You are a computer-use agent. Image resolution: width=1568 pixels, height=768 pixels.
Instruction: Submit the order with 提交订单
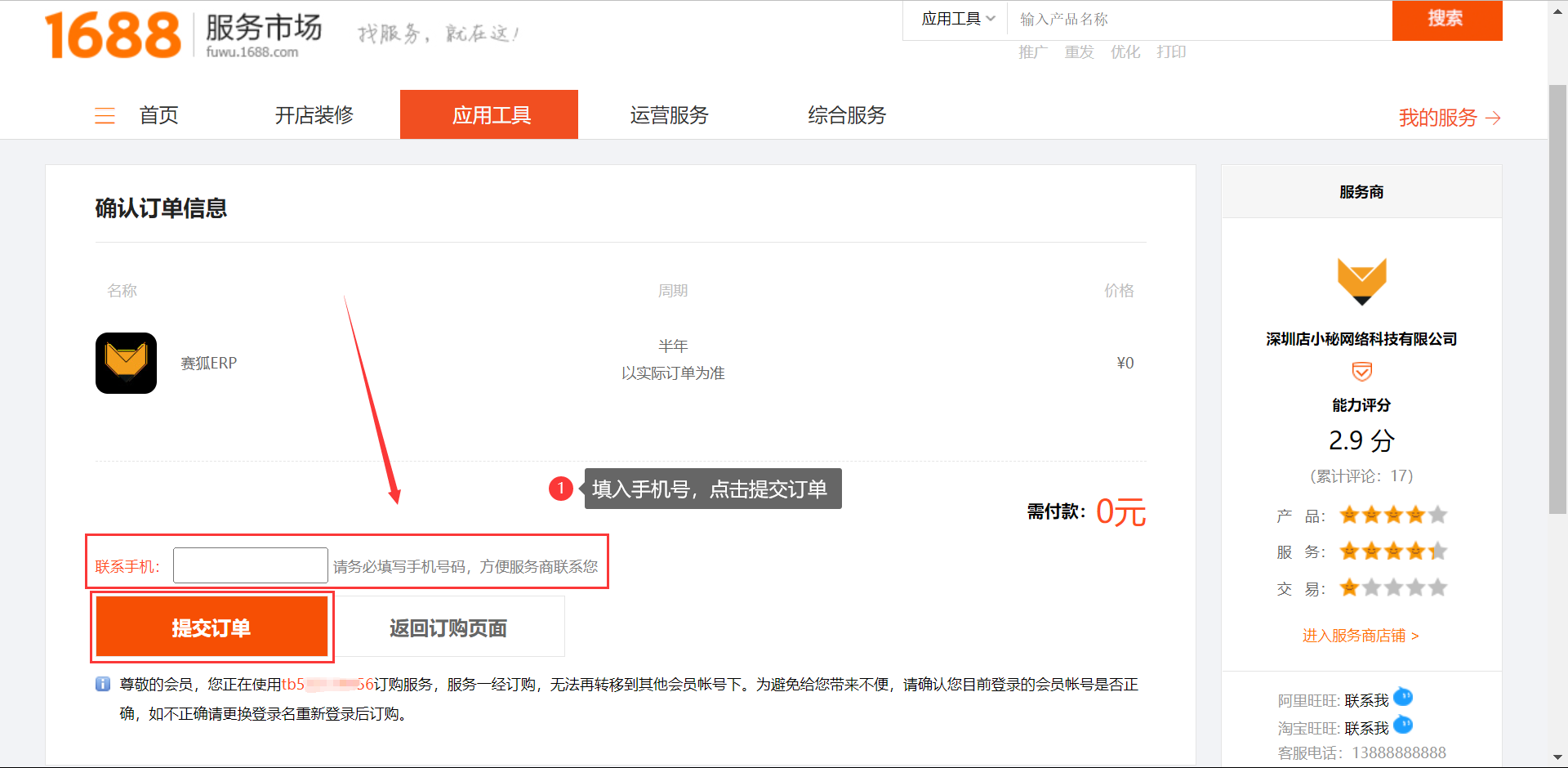(x=212, y=627)
